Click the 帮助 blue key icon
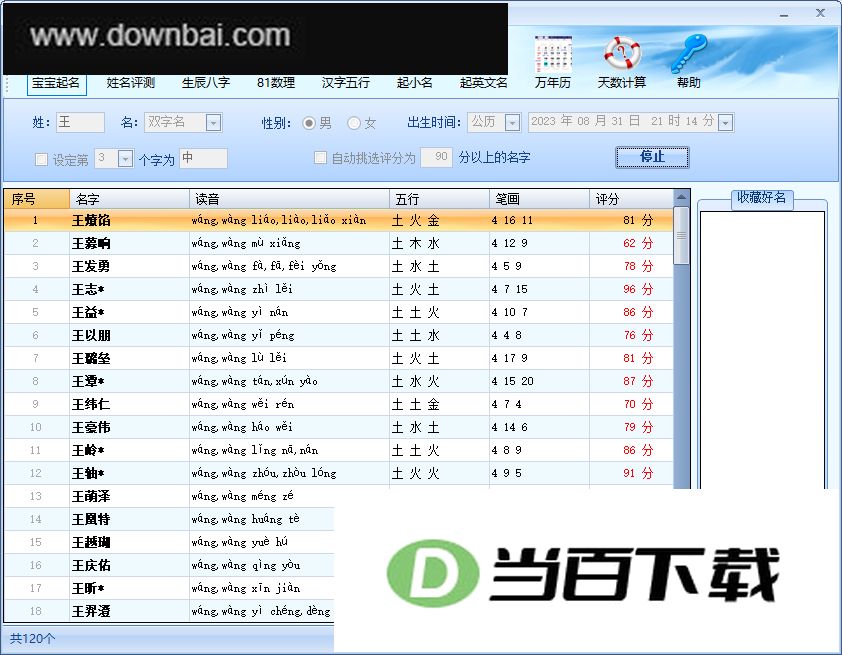Screen dimensions: 842x655 tap(688, 54)
